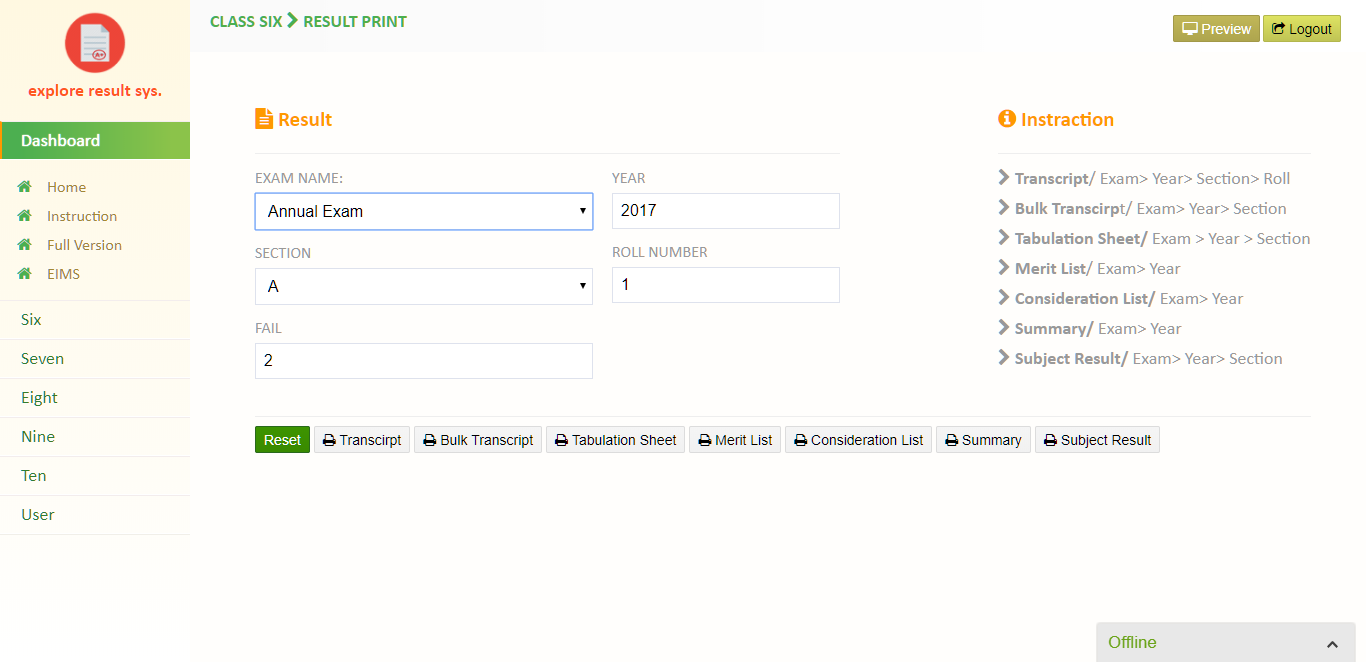Click into the Year input field
The image size is (1366, 662).
tap(725, 211)
